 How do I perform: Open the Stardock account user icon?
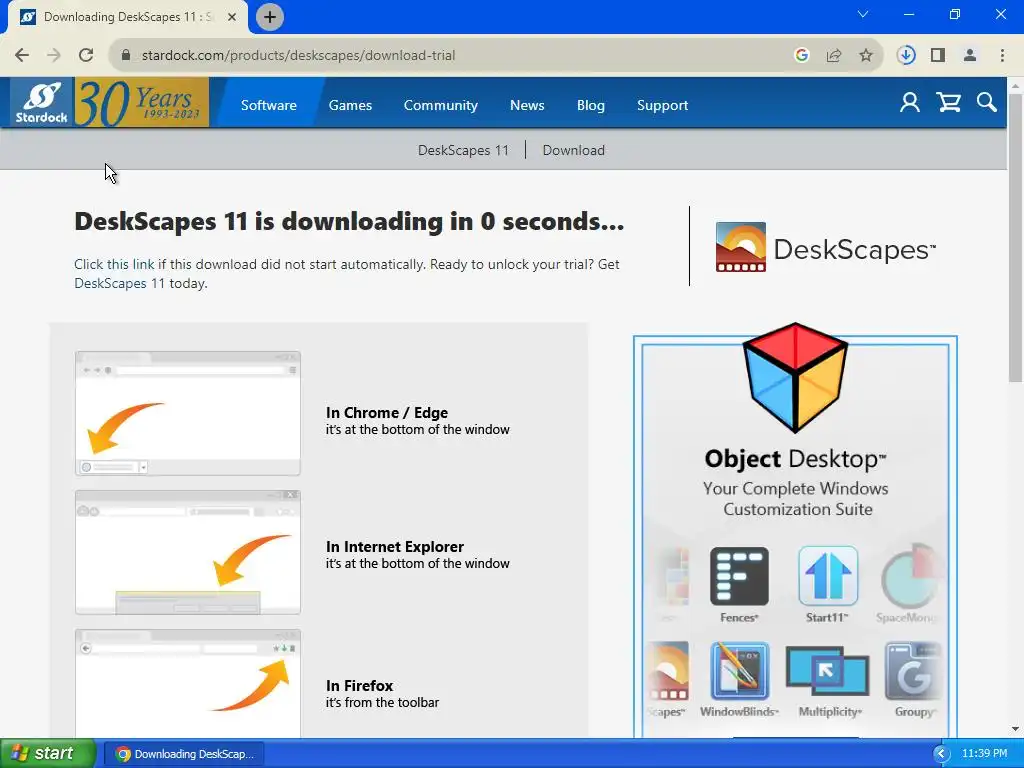[910, 103]
